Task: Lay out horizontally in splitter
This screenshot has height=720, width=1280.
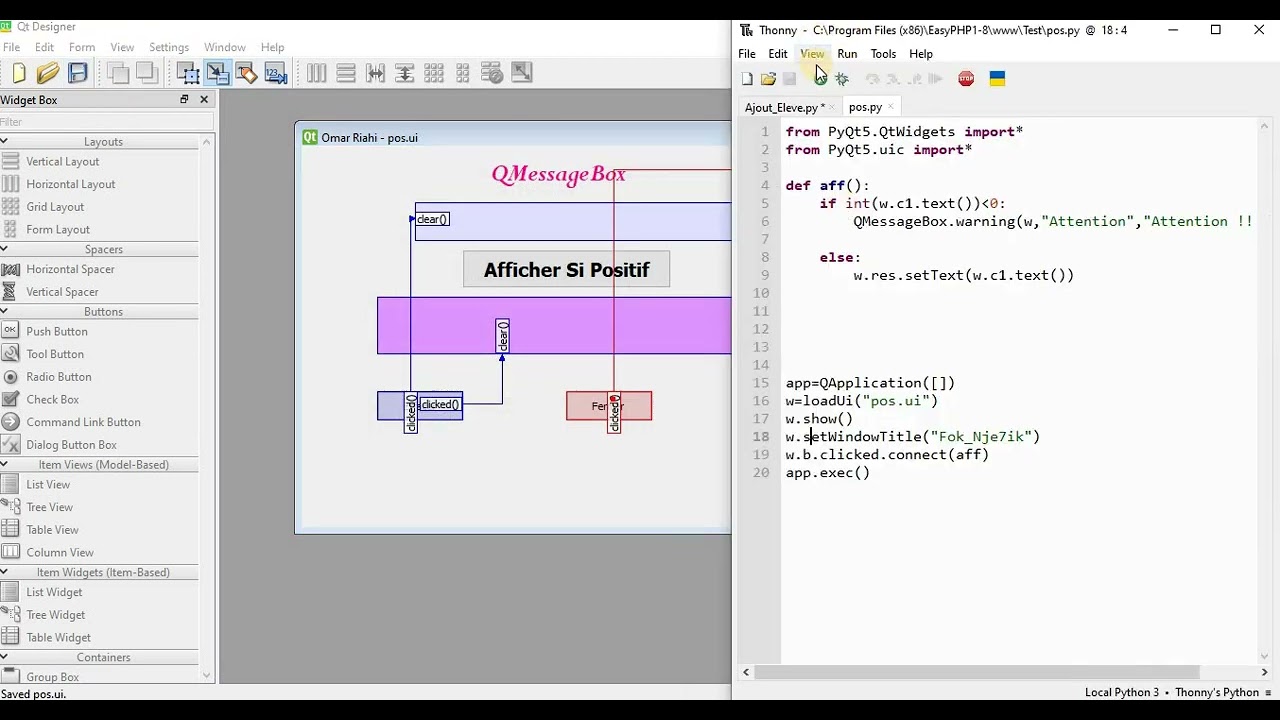Action: [375, 72]
